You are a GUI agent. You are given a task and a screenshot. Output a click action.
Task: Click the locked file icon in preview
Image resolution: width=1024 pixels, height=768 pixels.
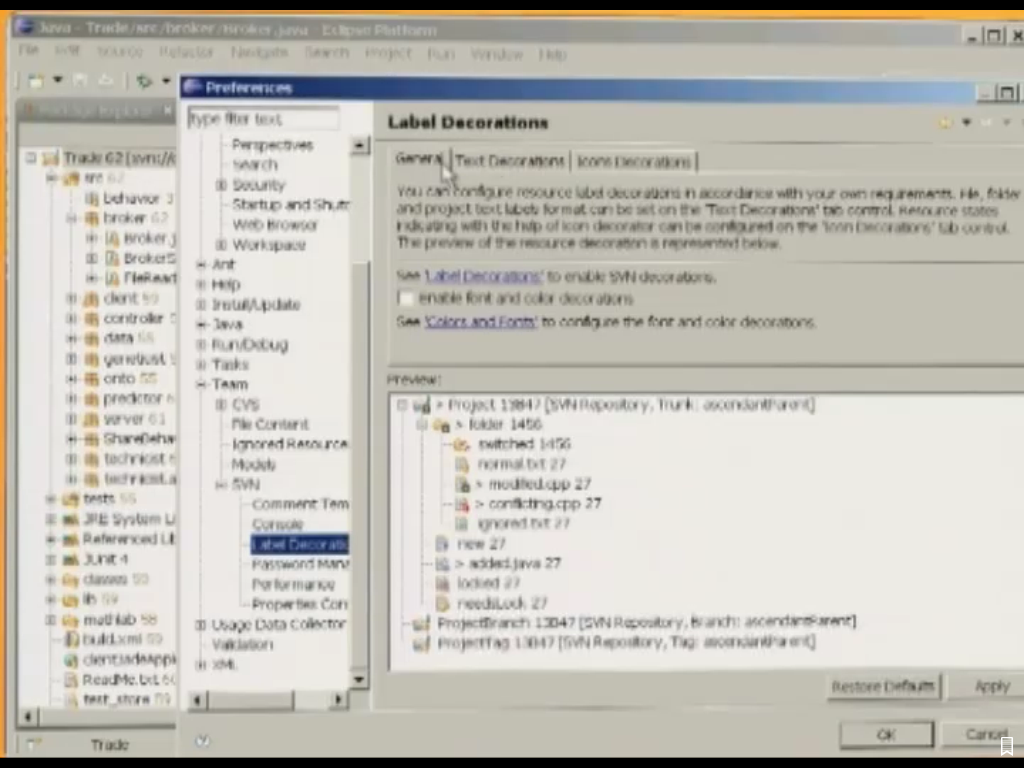pyautogui.click(x=442, y=583)
